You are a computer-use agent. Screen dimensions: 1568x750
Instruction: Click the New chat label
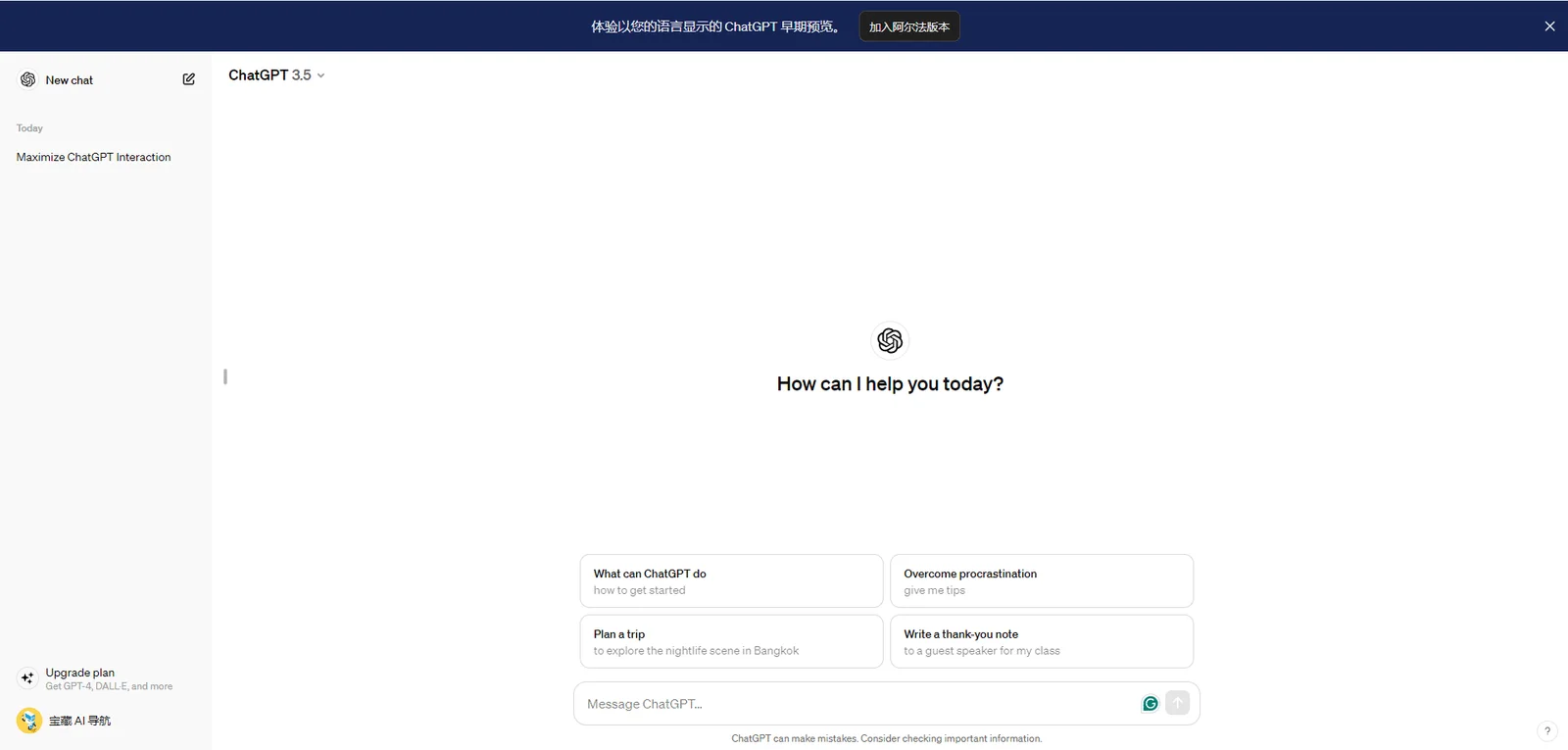[70, 80]
